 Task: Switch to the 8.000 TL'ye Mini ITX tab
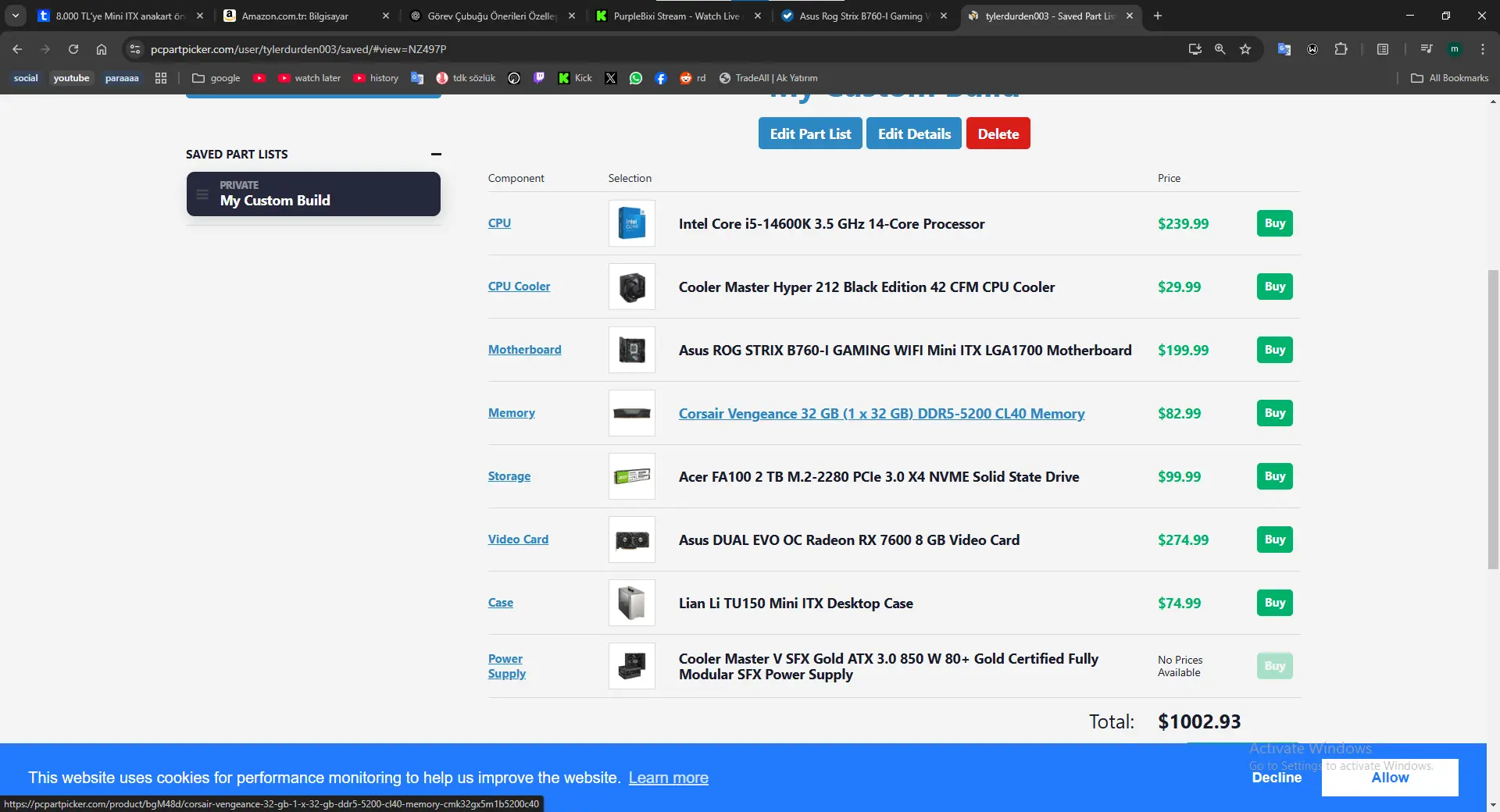[121, 16]
